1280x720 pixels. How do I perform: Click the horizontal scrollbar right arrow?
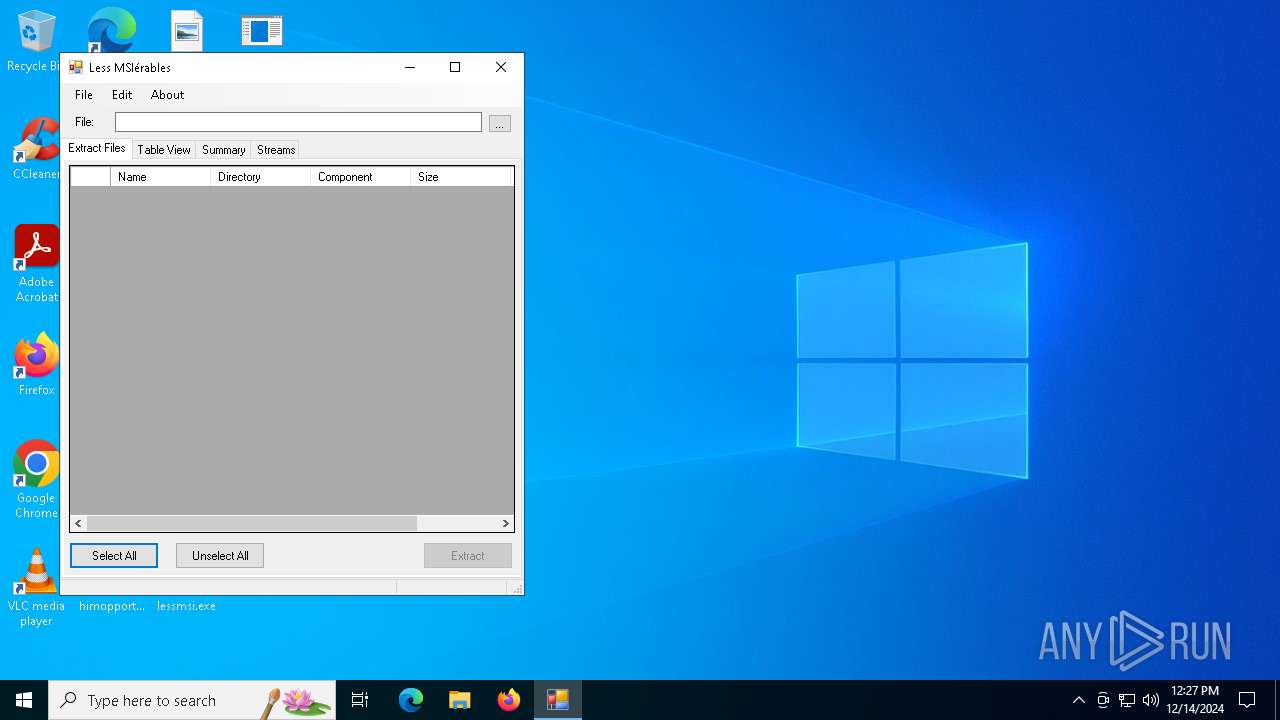tap(505, 523)
